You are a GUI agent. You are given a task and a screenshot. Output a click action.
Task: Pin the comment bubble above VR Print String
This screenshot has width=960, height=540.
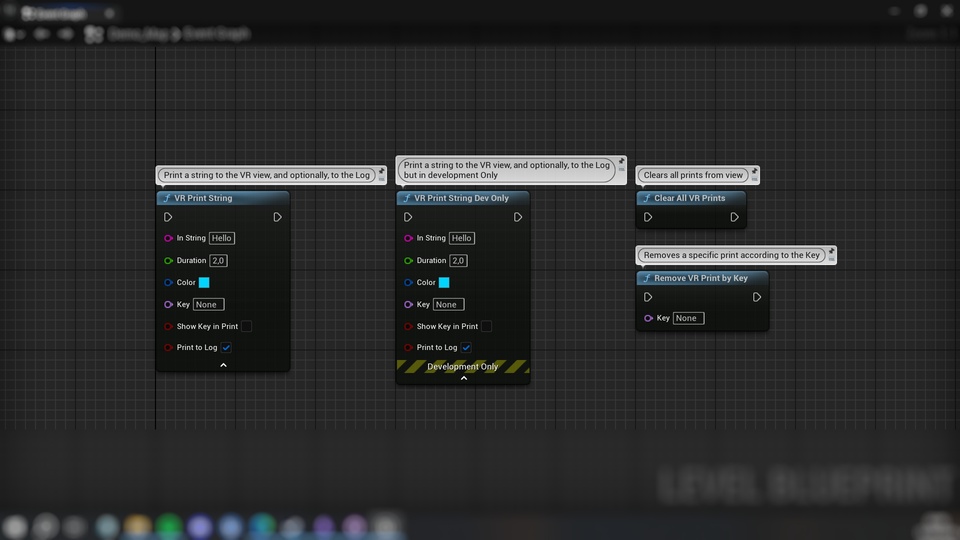[x=381, y=171]
